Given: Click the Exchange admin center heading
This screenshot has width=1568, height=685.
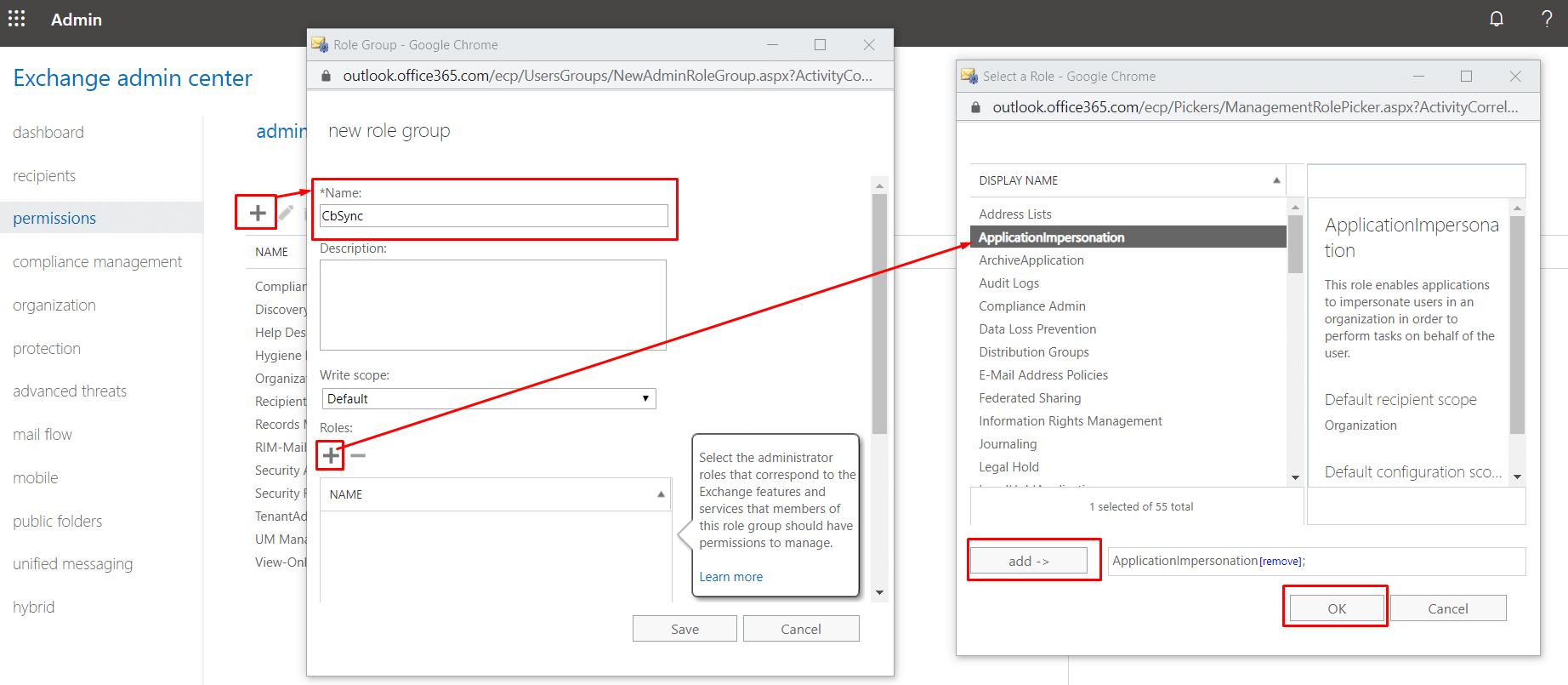Looking at the screenshot, I should [x=133, y=78].
